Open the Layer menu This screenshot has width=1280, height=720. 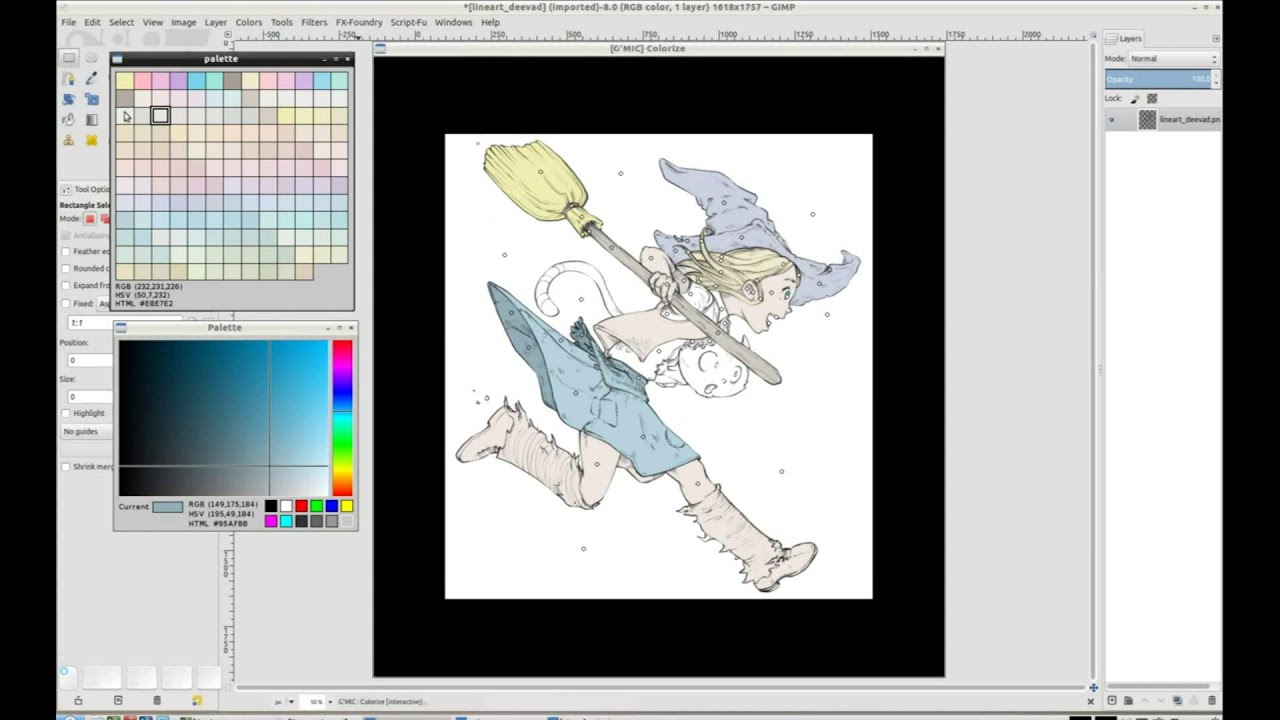click(215, 22)
